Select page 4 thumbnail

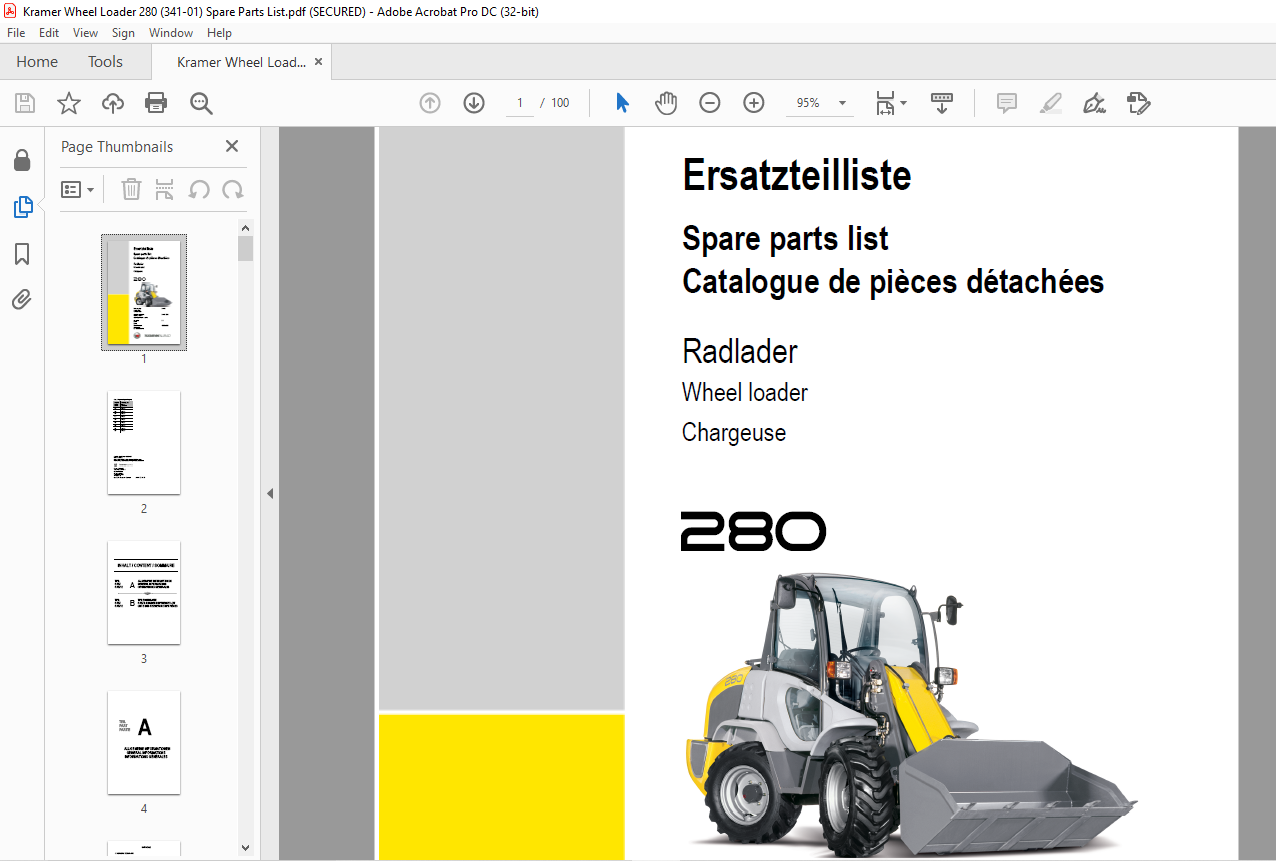[144, 742]
